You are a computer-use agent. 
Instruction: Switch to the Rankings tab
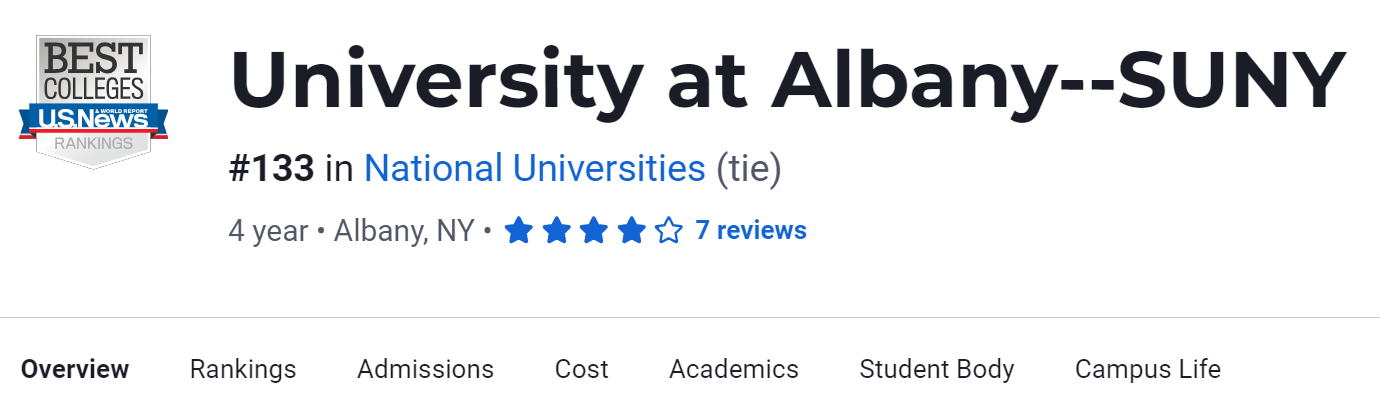pyautogui.click(x=243, y=369)
